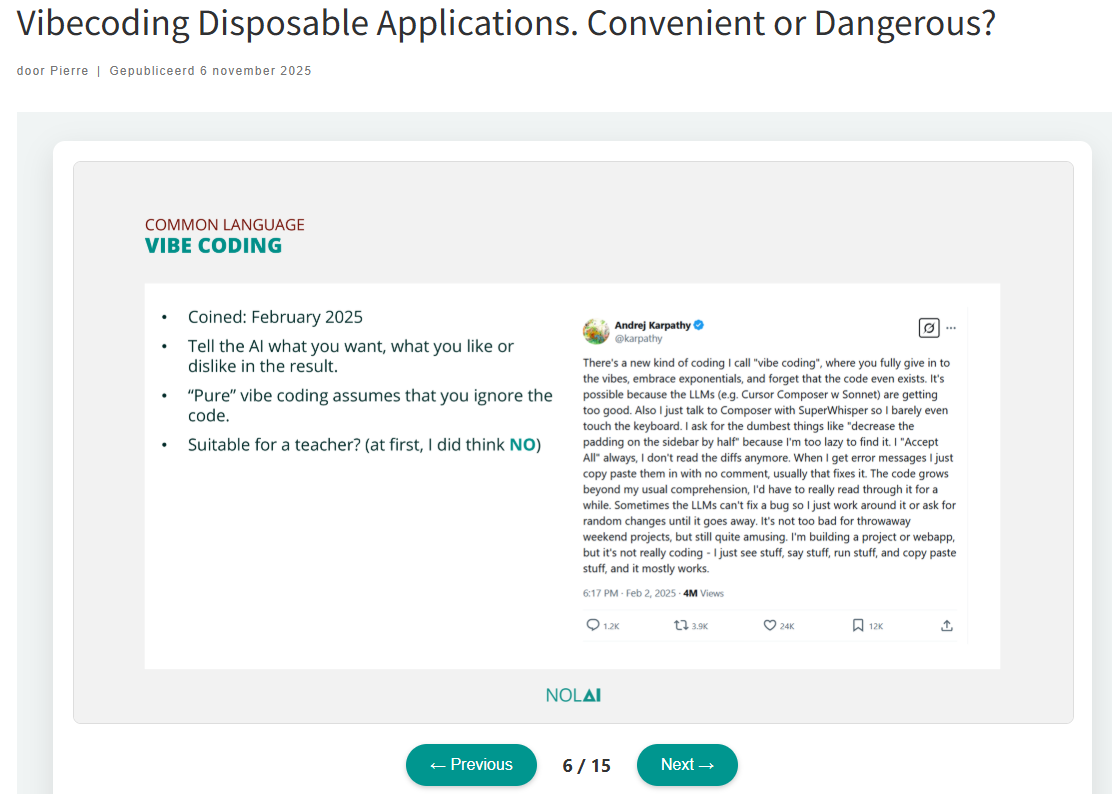
Task: Click the @karpathy handle
Action: point(638,339)
